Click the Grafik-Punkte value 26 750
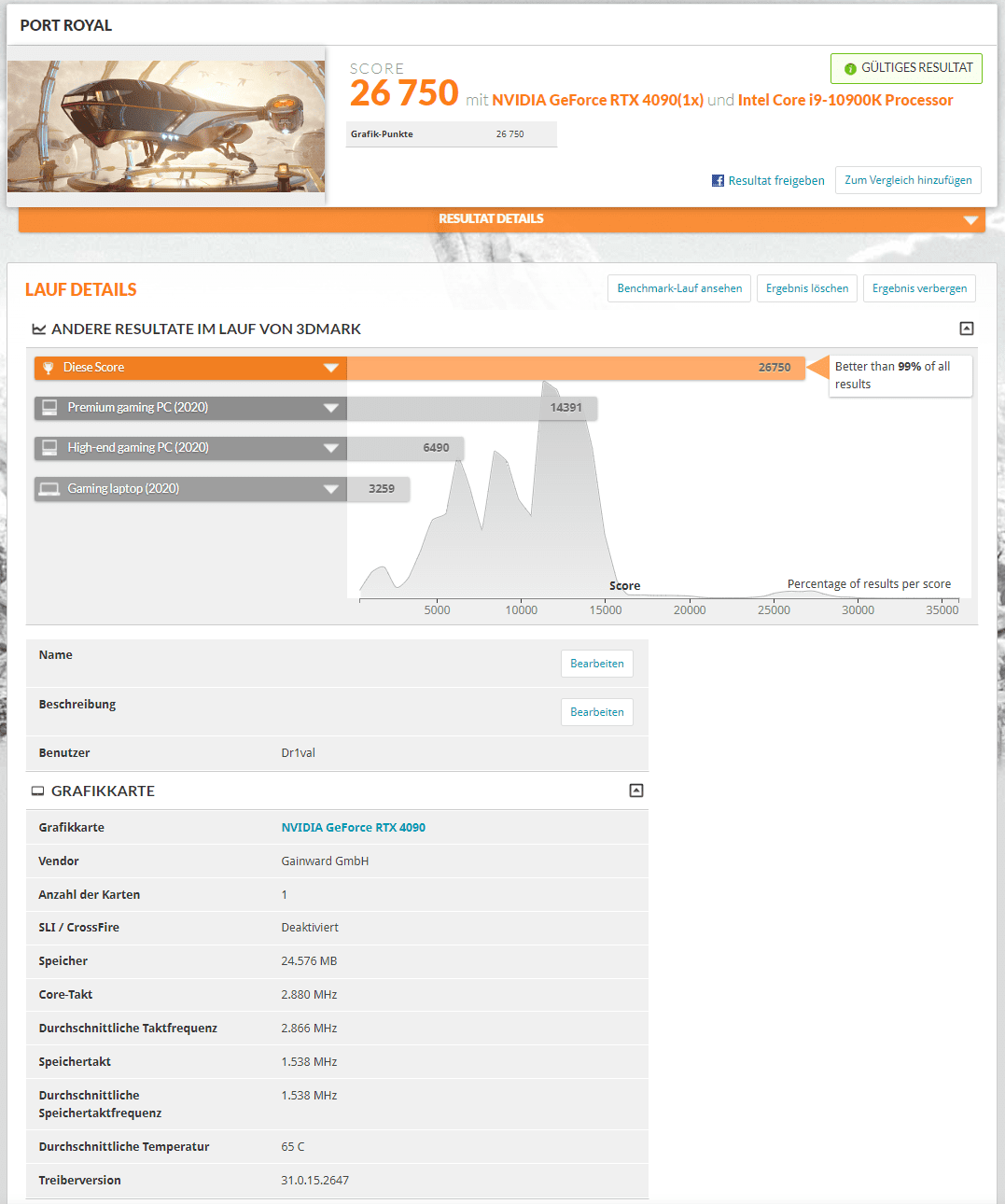Image resolution: width=1005 pixels, height=1204 pixels. (x=509, y=134)
